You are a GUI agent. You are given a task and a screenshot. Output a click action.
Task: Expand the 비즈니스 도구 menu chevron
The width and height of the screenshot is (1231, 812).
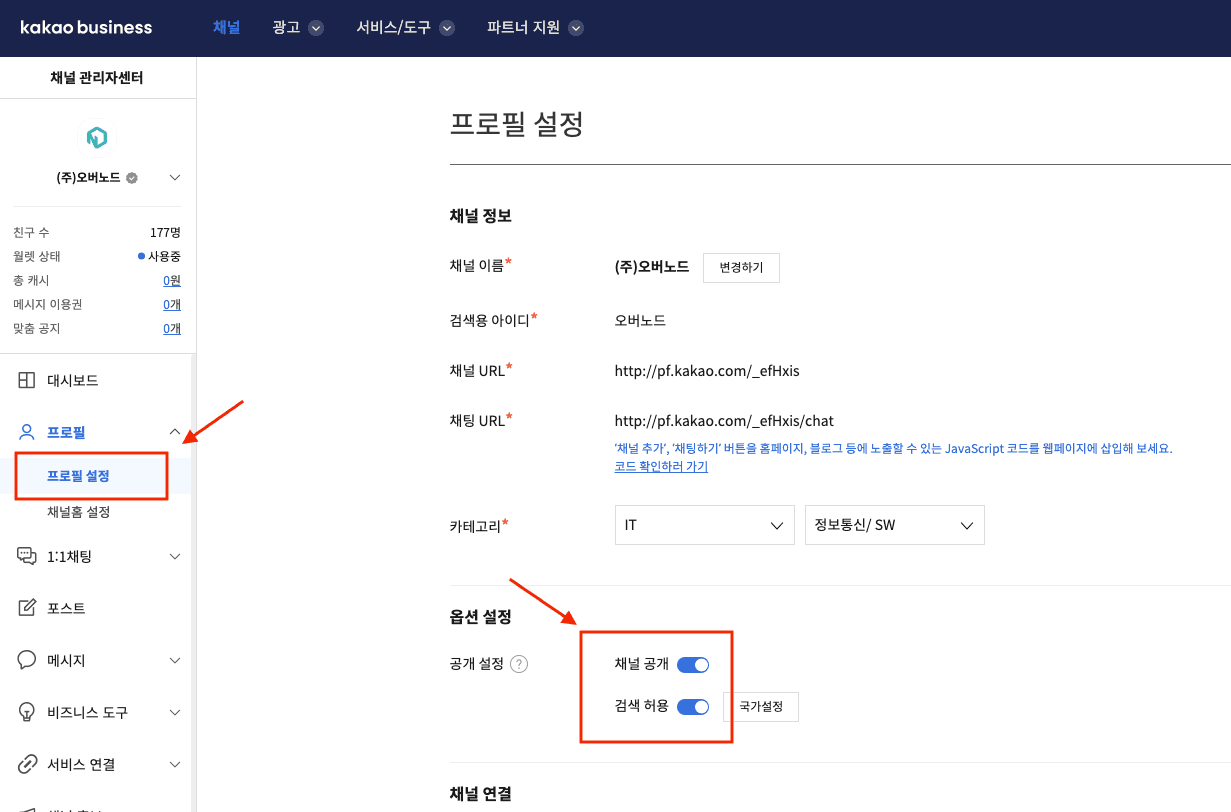click(175, 712)
